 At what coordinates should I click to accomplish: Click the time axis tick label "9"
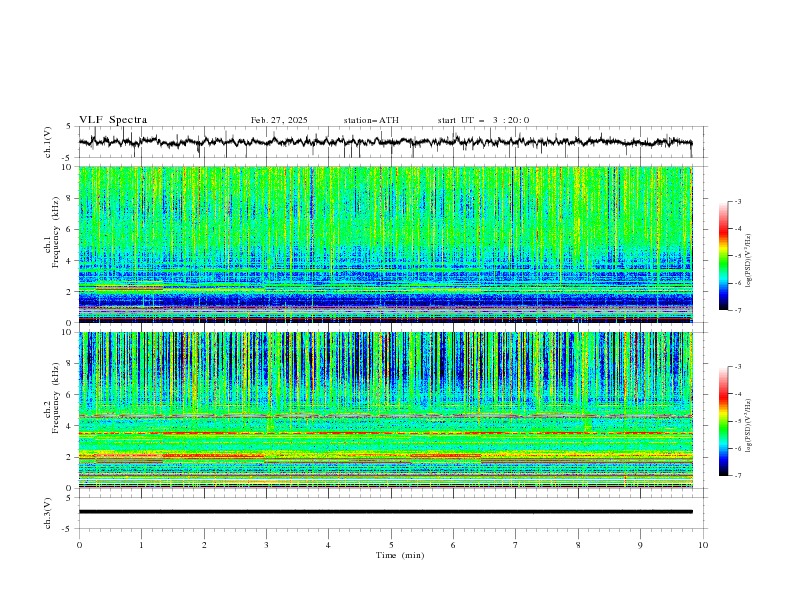pos(640,545)
